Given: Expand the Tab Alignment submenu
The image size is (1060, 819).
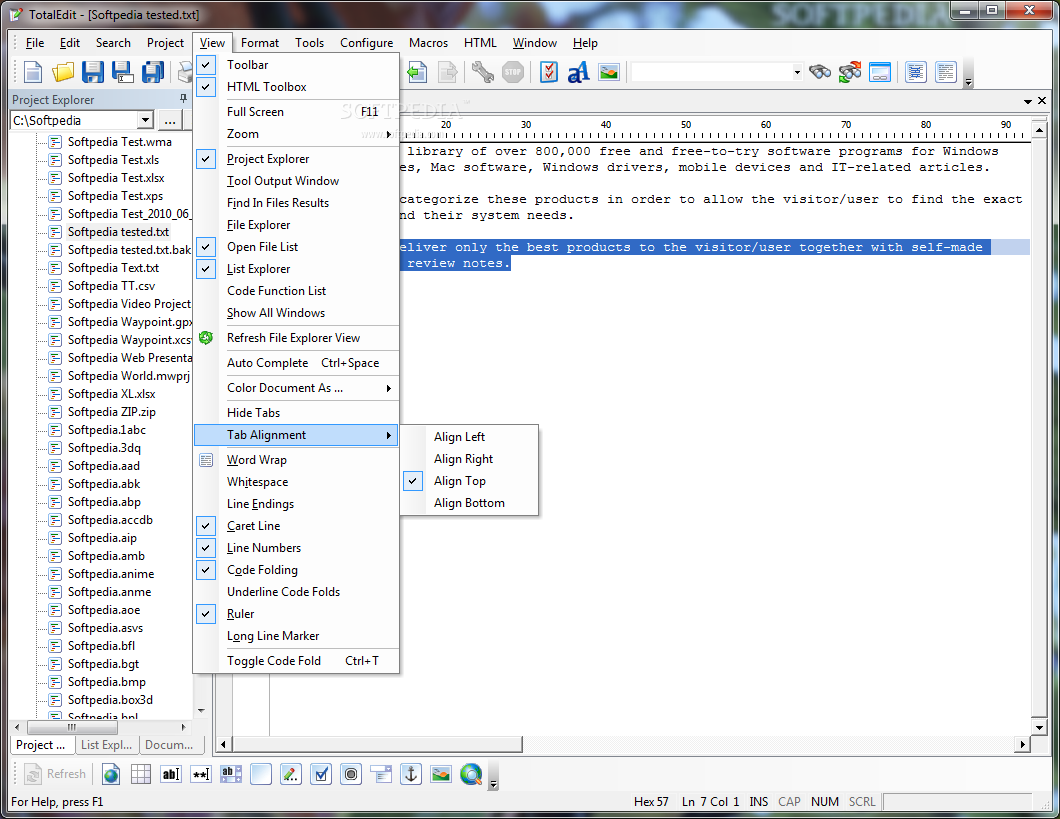Looking at the screenshot, I should pos(296,435).
